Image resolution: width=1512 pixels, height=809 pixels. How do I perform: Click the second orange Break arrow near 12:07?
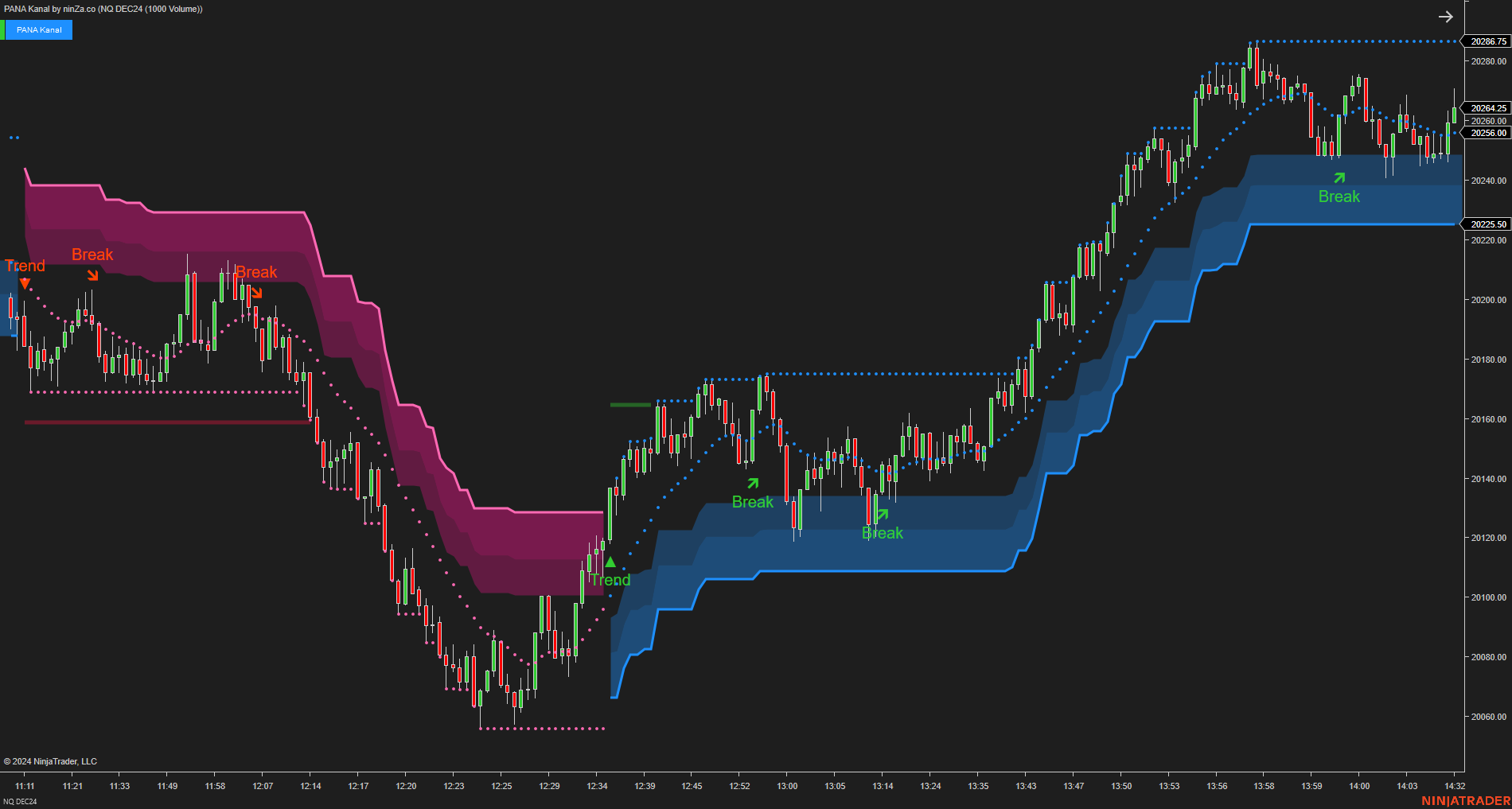pos(257,293)
